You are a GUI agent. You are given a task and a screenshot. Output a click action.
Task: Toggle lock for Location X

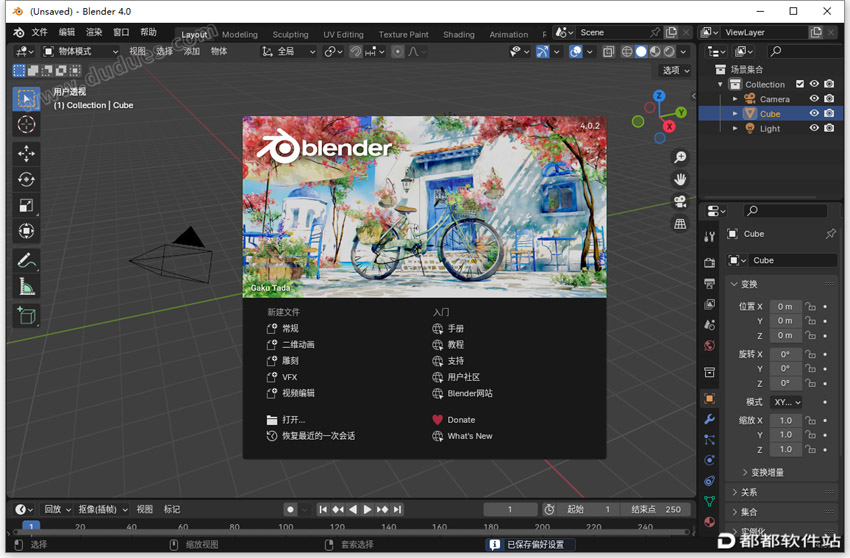(810, 306)
